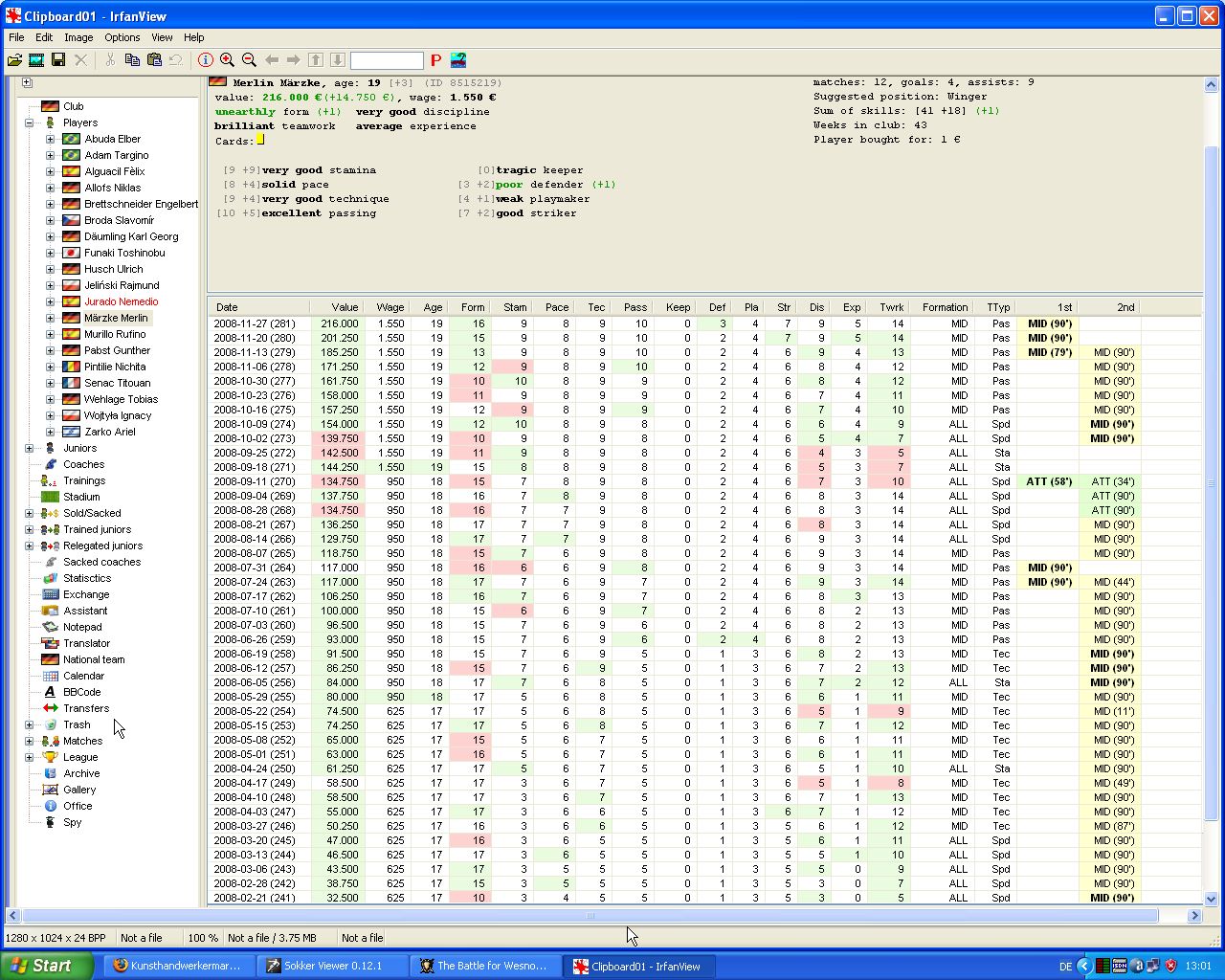Click the Open file folder icon

(14, 60)
